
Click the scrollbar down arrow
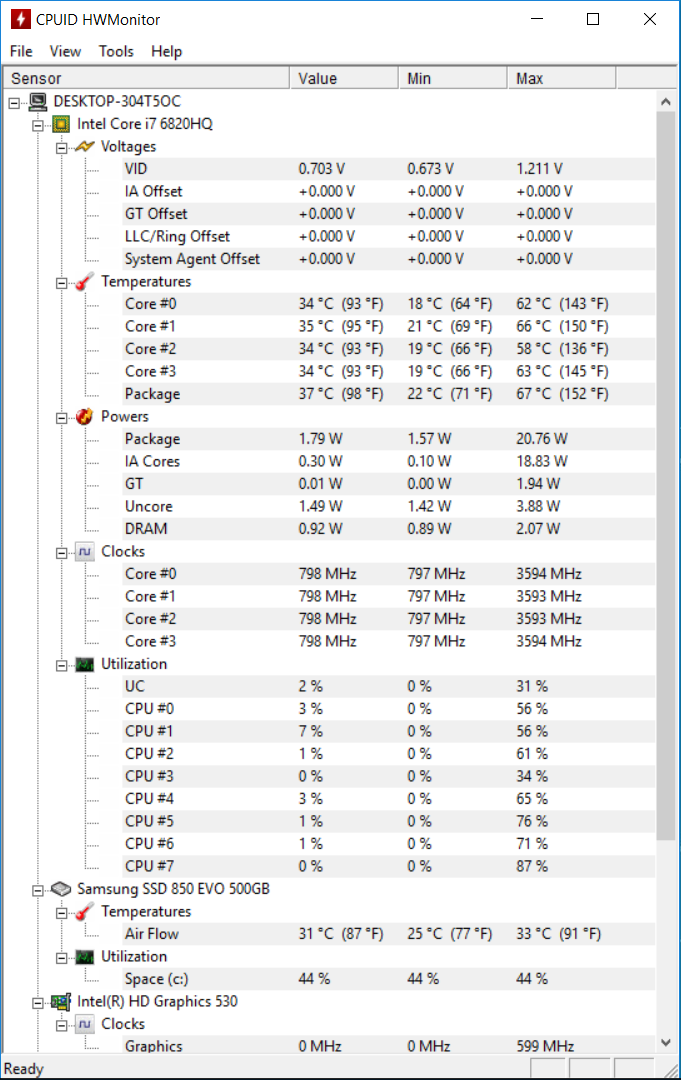(666, 1043)
